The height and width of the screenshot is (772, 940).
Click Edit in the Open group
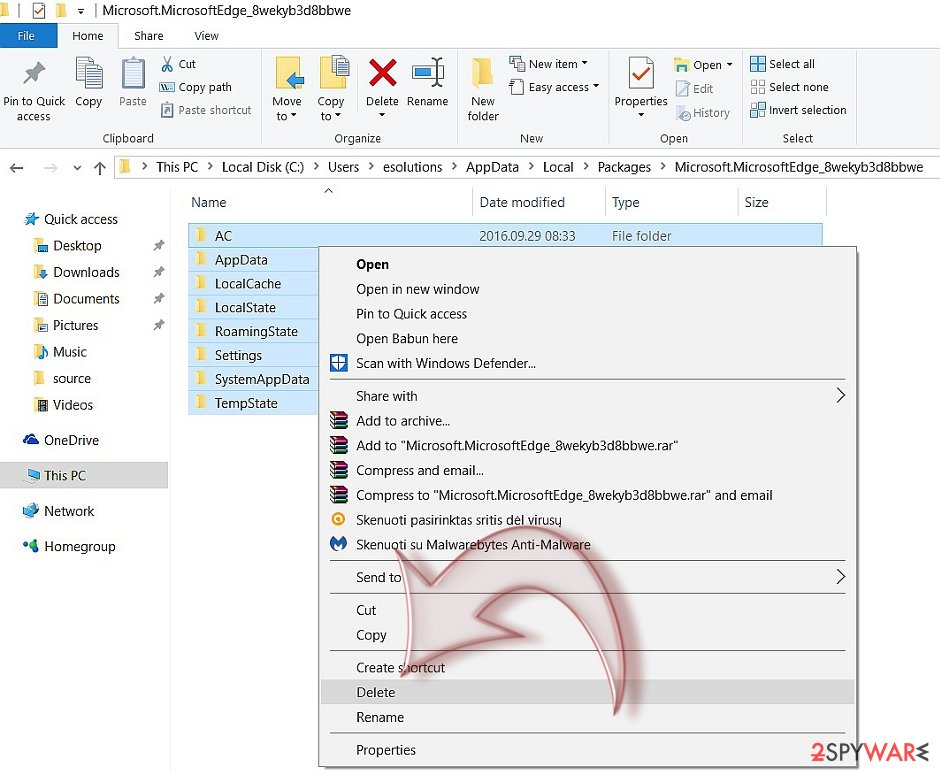point(695,89)
